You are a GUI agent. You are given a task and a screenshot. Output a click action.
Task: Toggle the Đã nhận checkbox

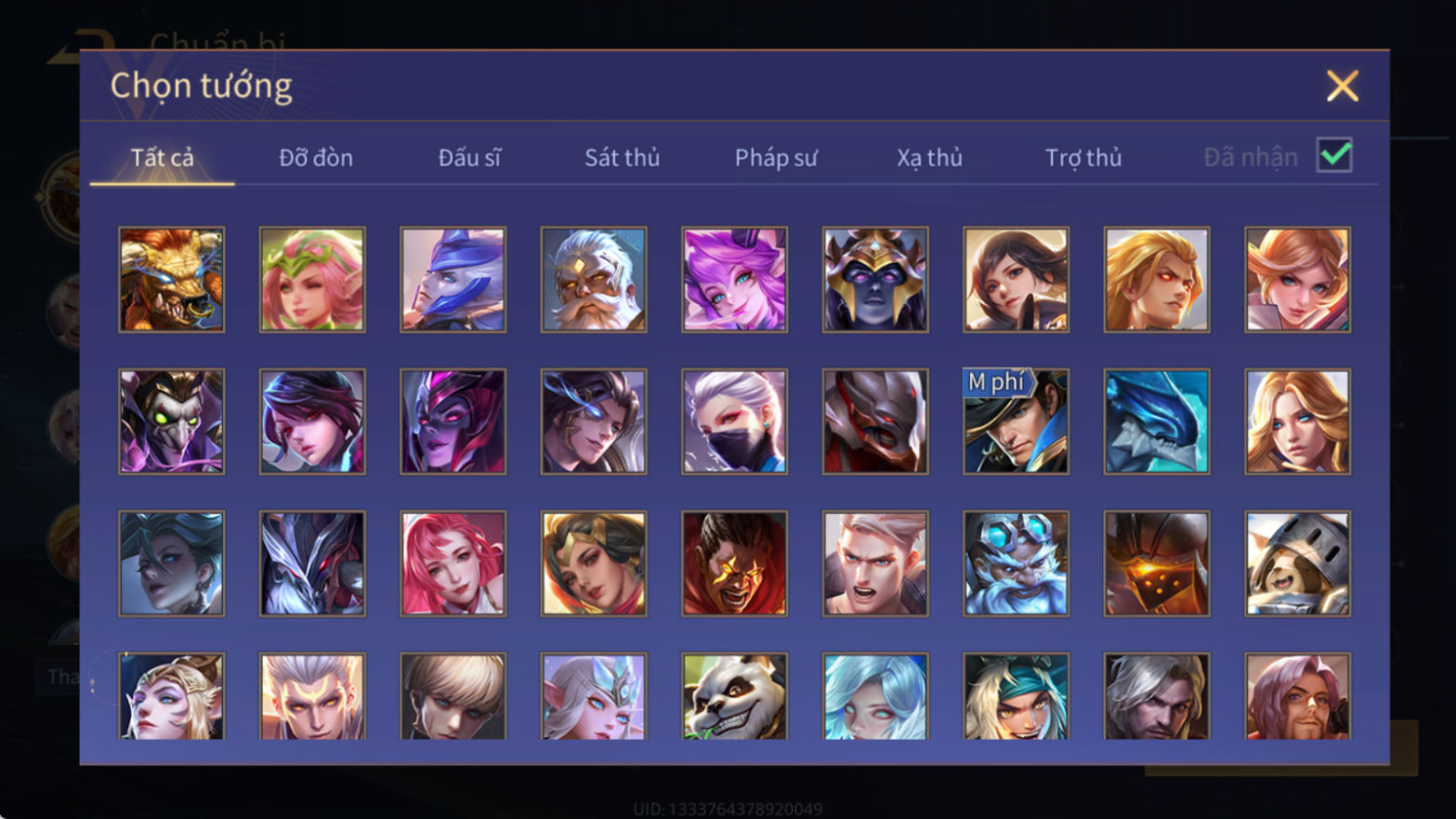pos(1334,155)
